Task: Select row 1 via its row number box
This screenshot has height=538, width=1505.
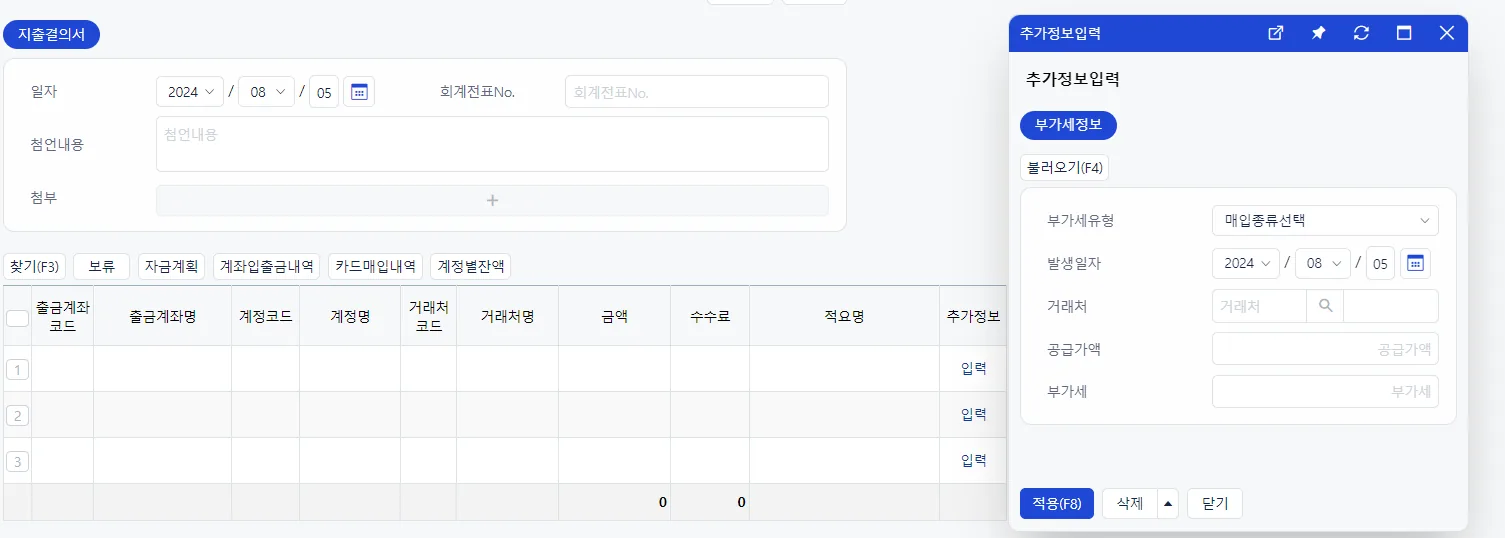Action: click(17, 370)
